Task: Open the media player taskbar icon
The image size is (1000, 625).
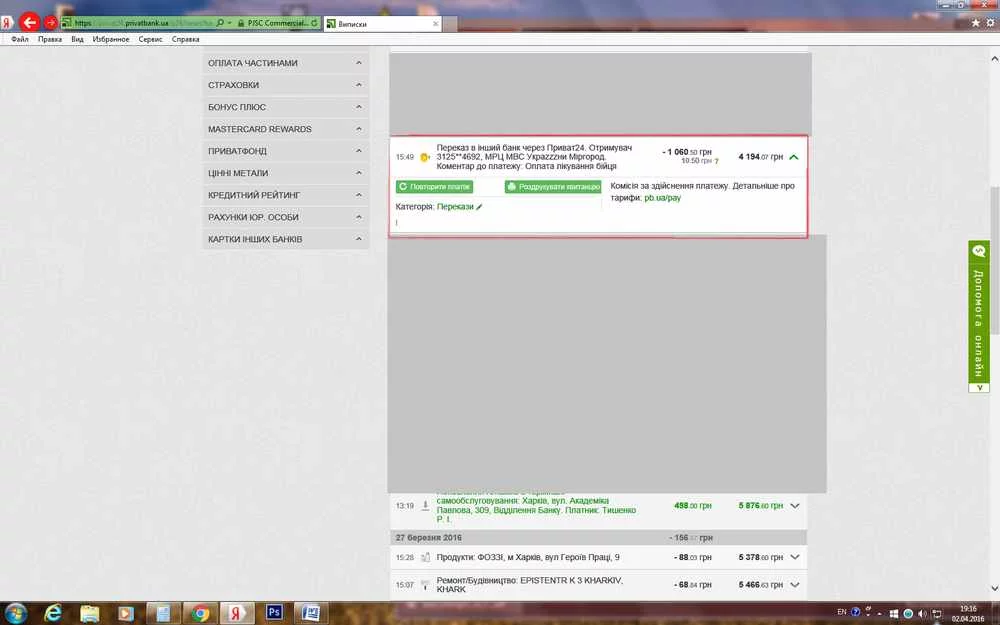Action: click(x=126, y=614)
